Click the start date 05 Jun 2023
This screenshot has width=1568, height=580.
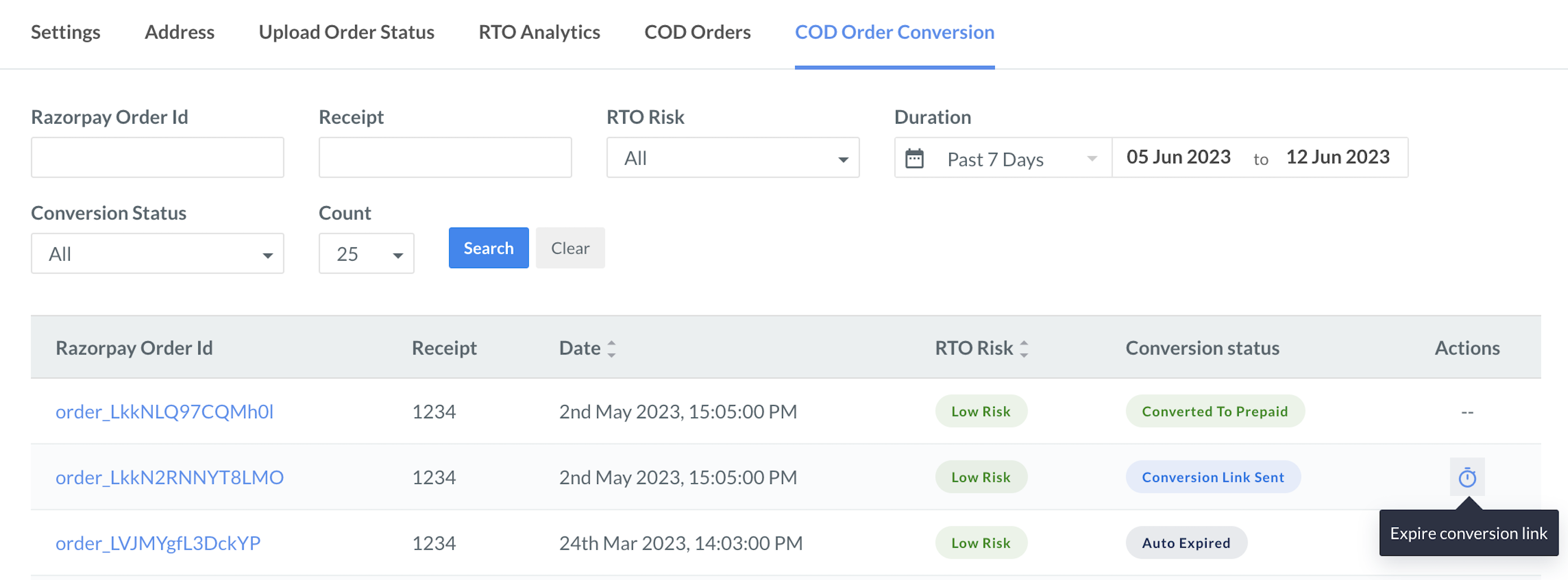(1179, 157)
